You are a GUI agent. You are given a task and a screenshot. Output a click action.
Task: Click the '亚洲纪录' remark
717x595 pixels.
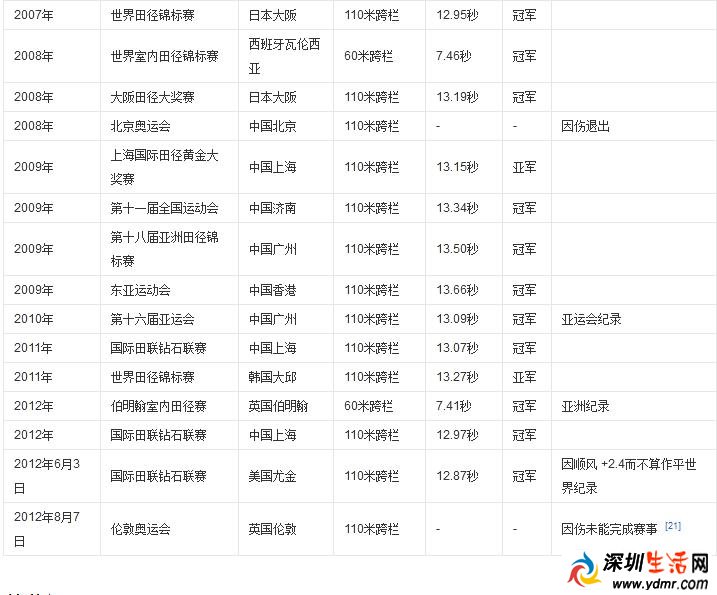pyautogui.click(x=585, y=406)
